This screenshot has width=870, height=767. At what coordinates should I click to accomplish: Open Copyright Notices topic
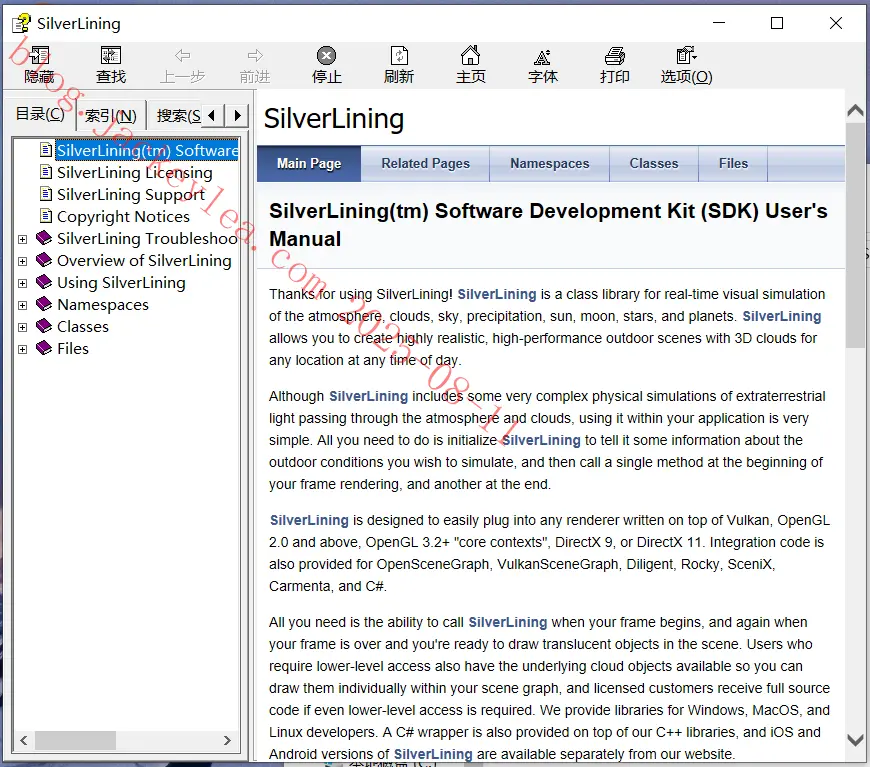point(123,216)
